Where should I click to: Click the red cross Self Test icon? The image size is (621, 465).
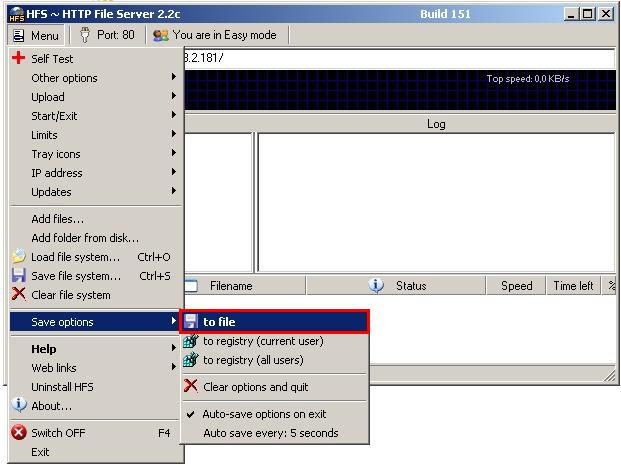[x=18, y=58]
